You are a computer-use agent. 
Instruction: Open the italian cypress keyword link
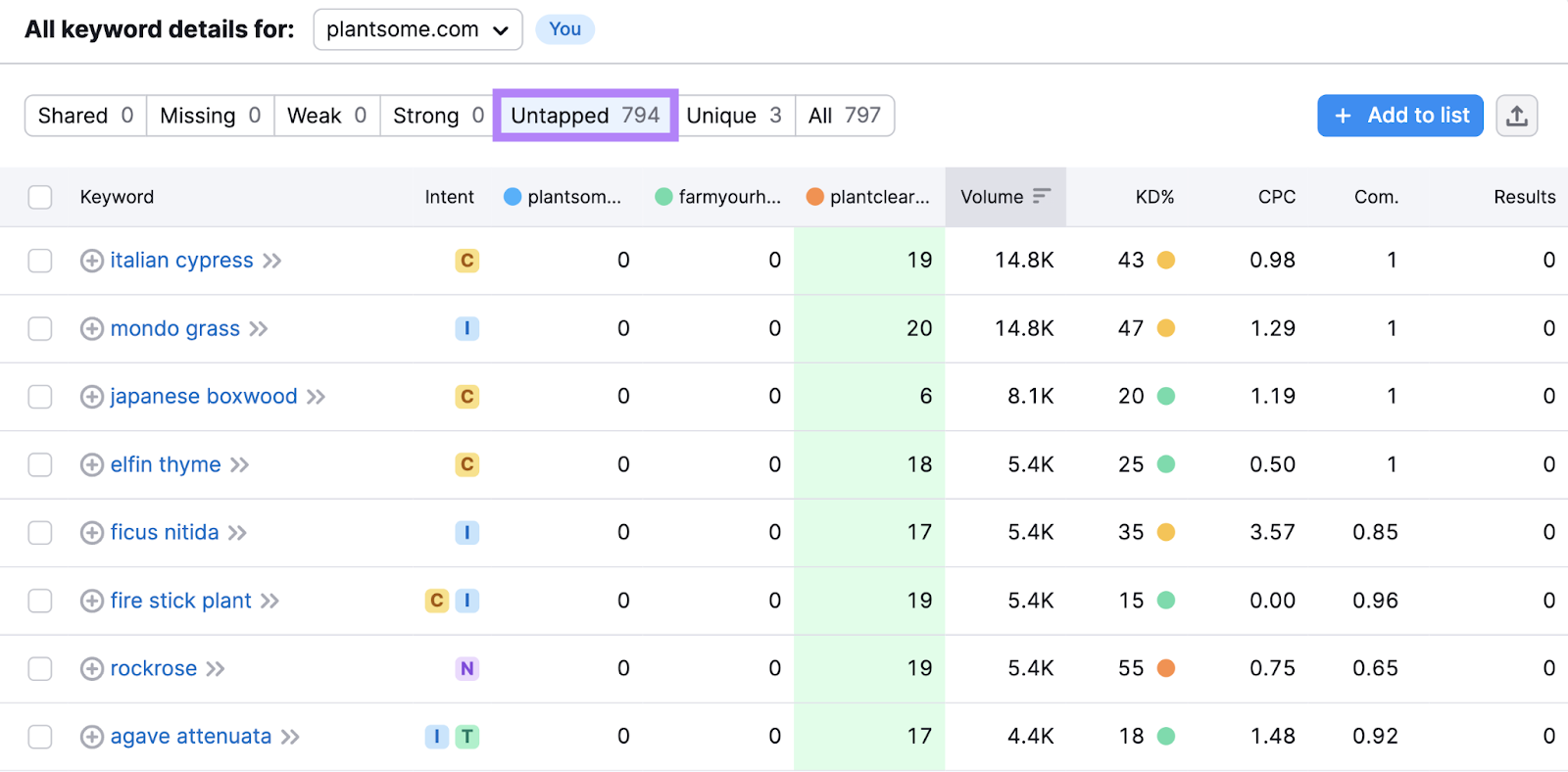click(181, 261)
